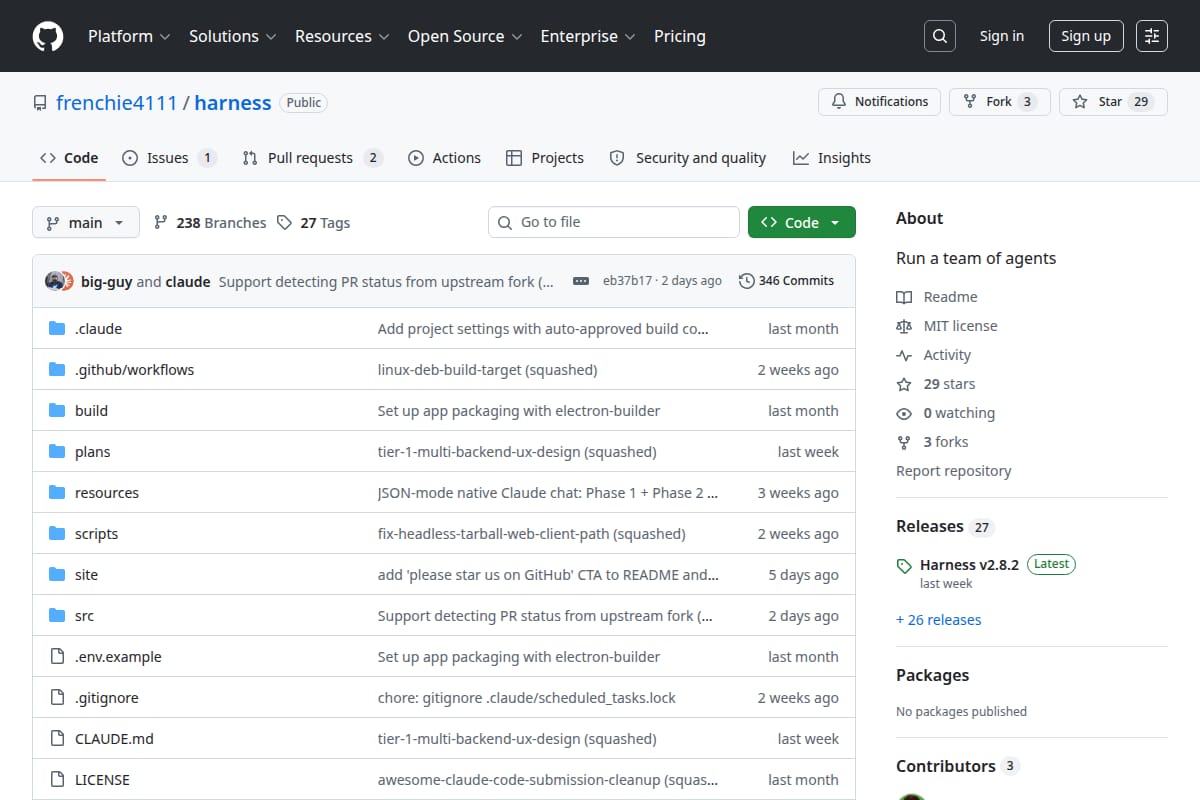
Task: Open the green Code dropdown button
Action: click(x=802, y=222)
